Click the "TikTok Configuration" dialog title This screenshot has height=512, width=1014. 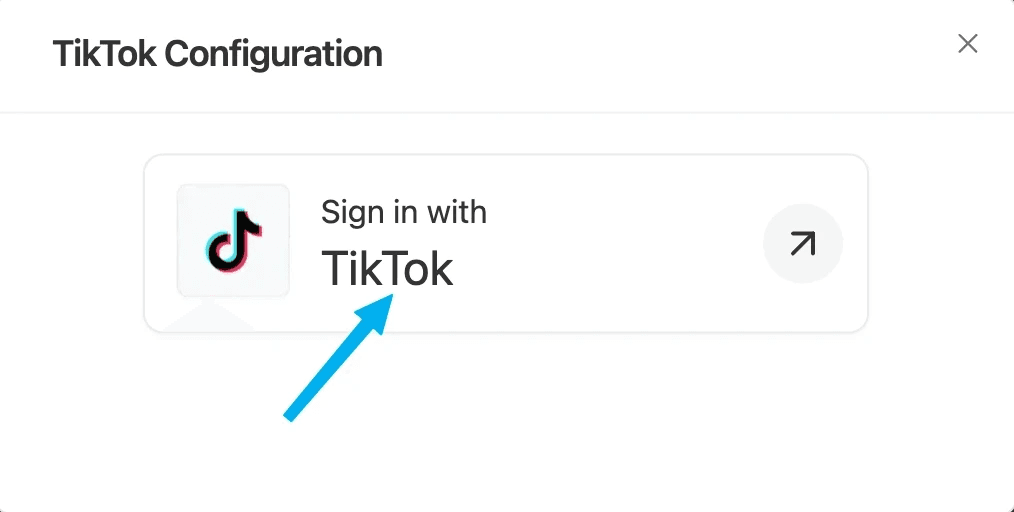[217, 53]
